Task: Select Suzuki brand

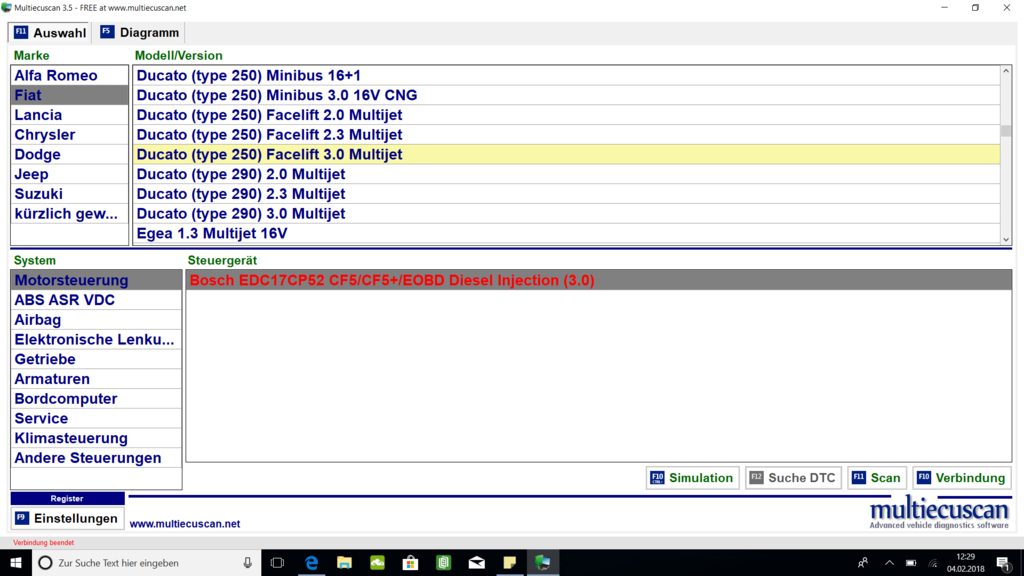Action: click(x=69, y=194)
